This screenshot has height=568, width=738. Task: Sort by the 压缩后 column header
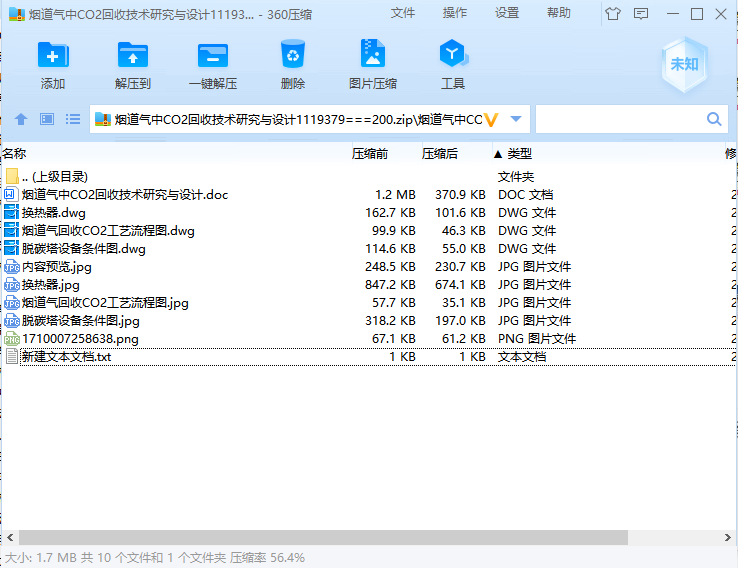coord(440,153)
